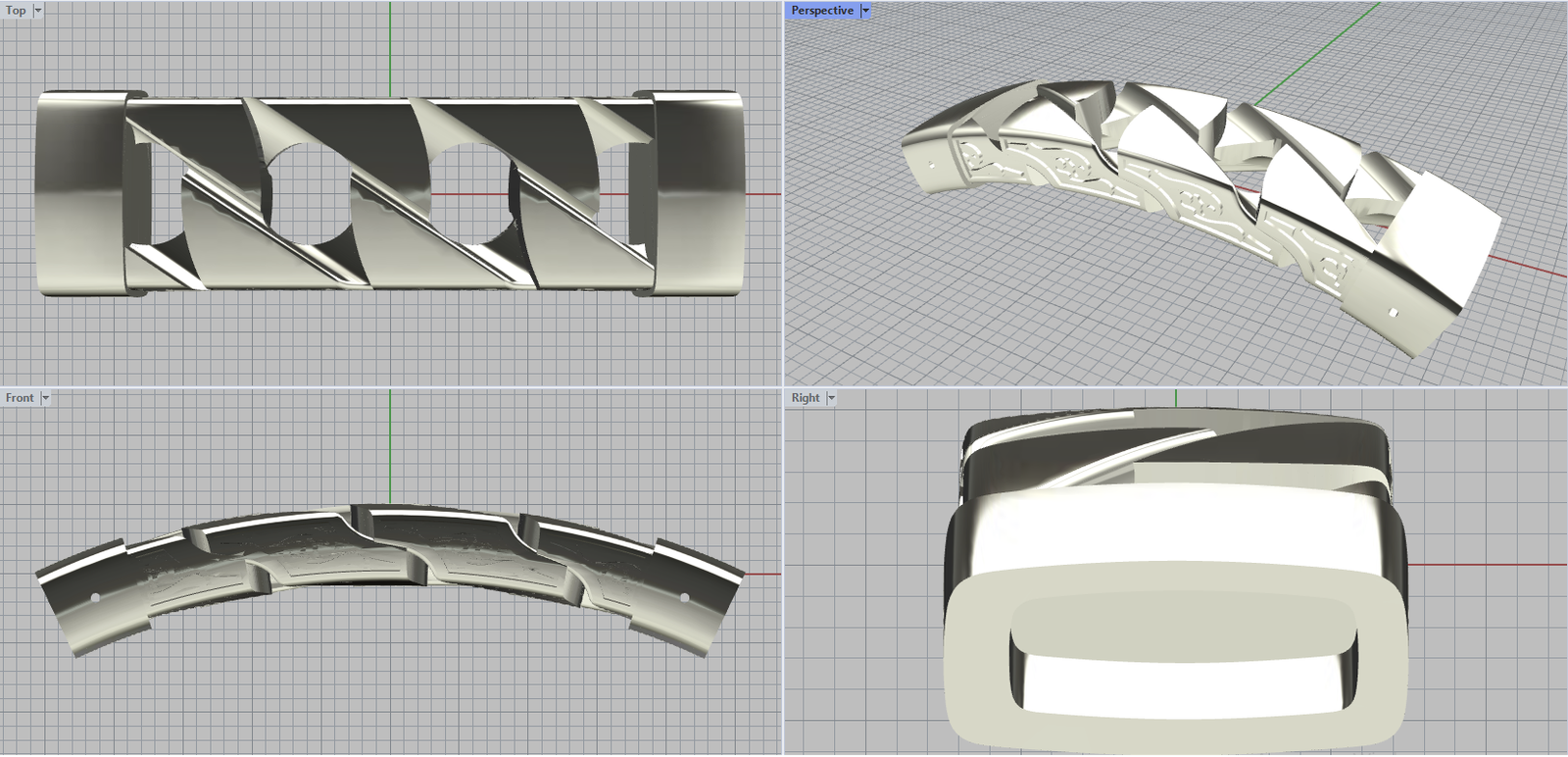Expand the Right viewport menu arrow

[x=831, y=398]
